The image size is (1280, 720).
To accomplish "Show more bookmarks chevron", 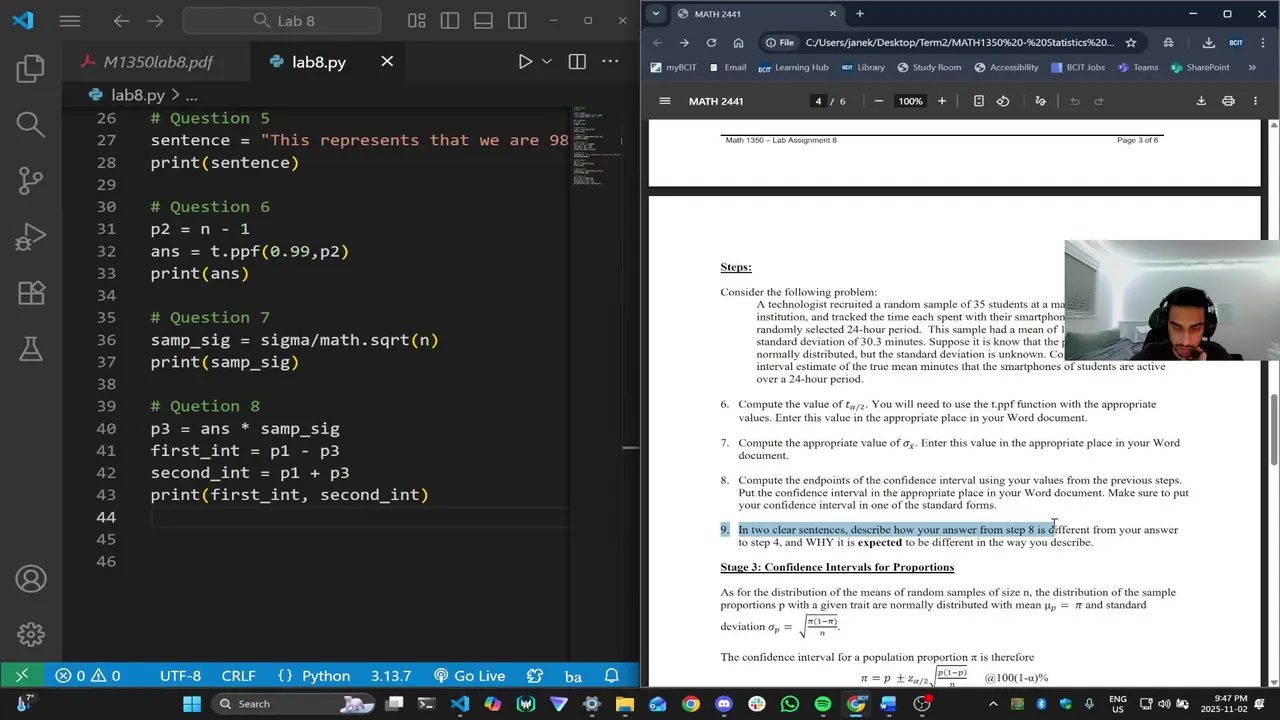I will click(1252, 67).
